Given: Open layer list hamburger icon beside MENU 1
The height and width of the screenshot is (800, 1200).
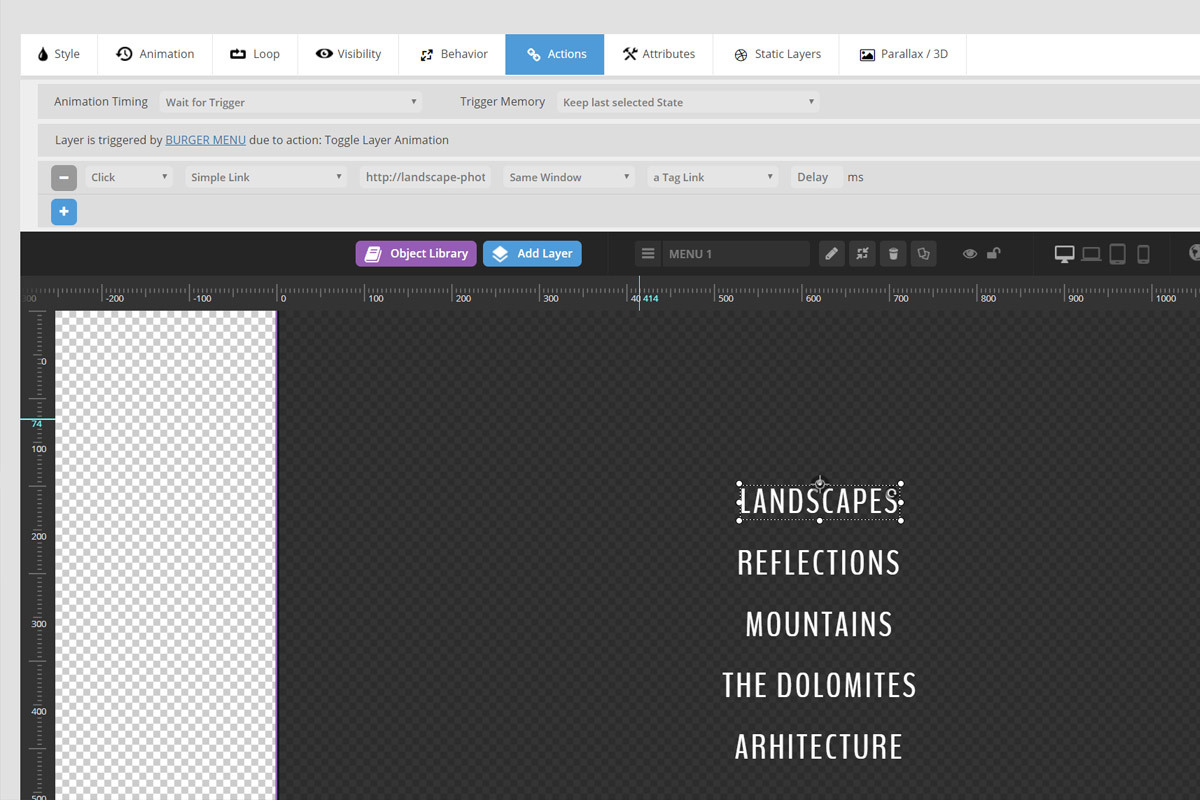Looking at the screenshot, I should (648, 254).
